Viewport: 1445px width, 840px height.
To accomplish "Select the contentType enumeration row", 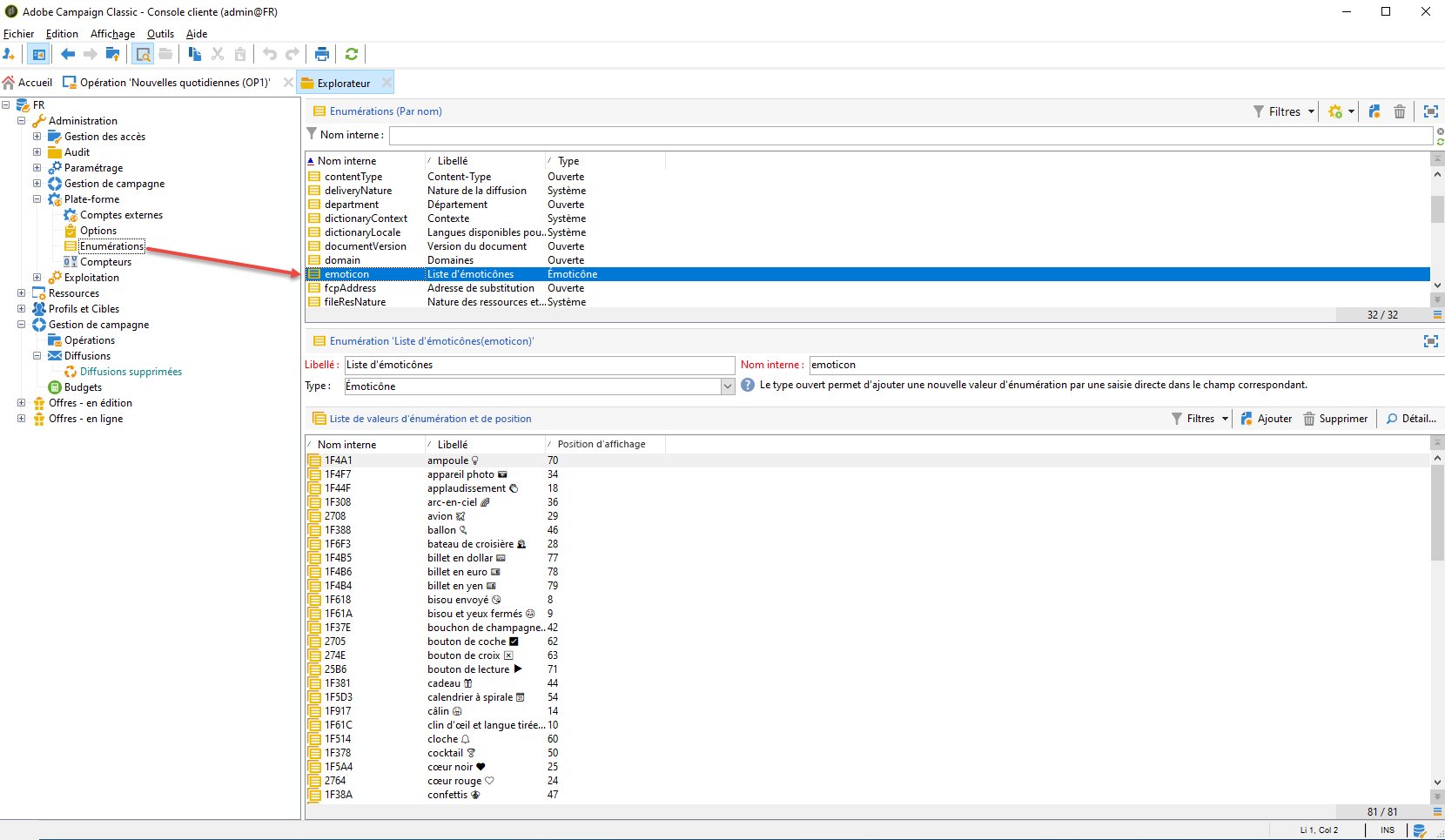I will [x=867, y=177].
